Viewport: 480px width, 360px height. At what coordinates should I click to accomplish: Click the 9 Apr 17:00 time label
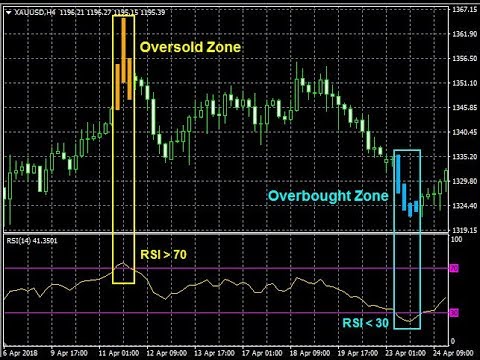(69, 353)
